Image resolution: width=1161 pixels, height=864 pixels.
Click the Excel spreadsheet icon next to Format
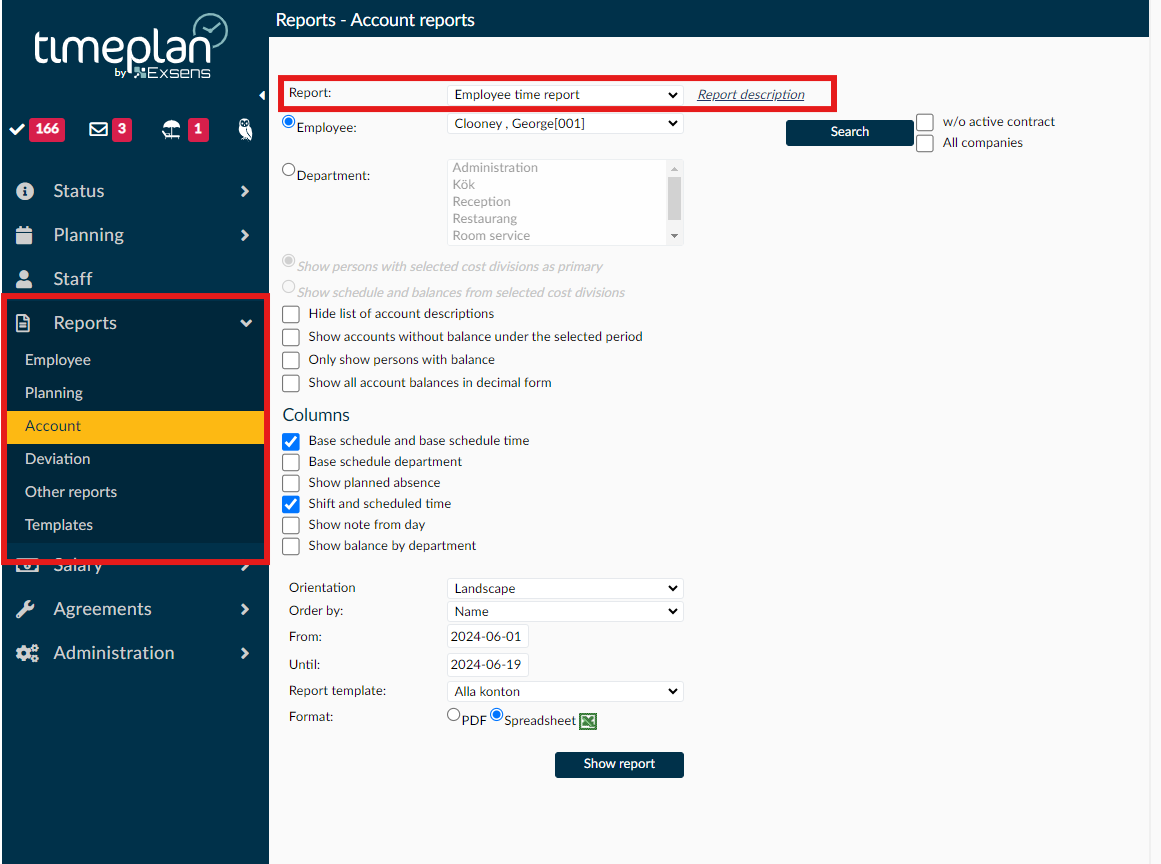(x=588, y=720)
